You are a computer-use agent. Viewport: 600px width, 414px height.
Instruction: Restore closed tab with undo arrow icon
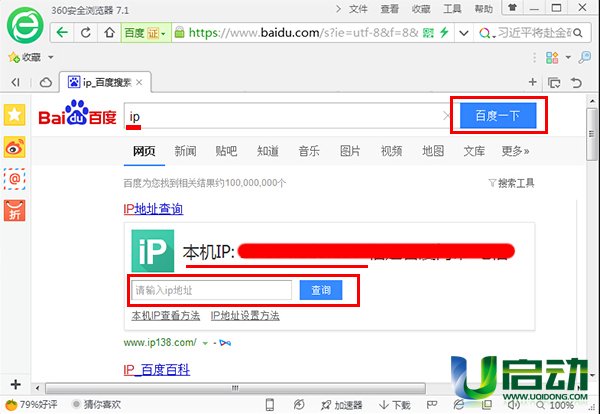576,82
